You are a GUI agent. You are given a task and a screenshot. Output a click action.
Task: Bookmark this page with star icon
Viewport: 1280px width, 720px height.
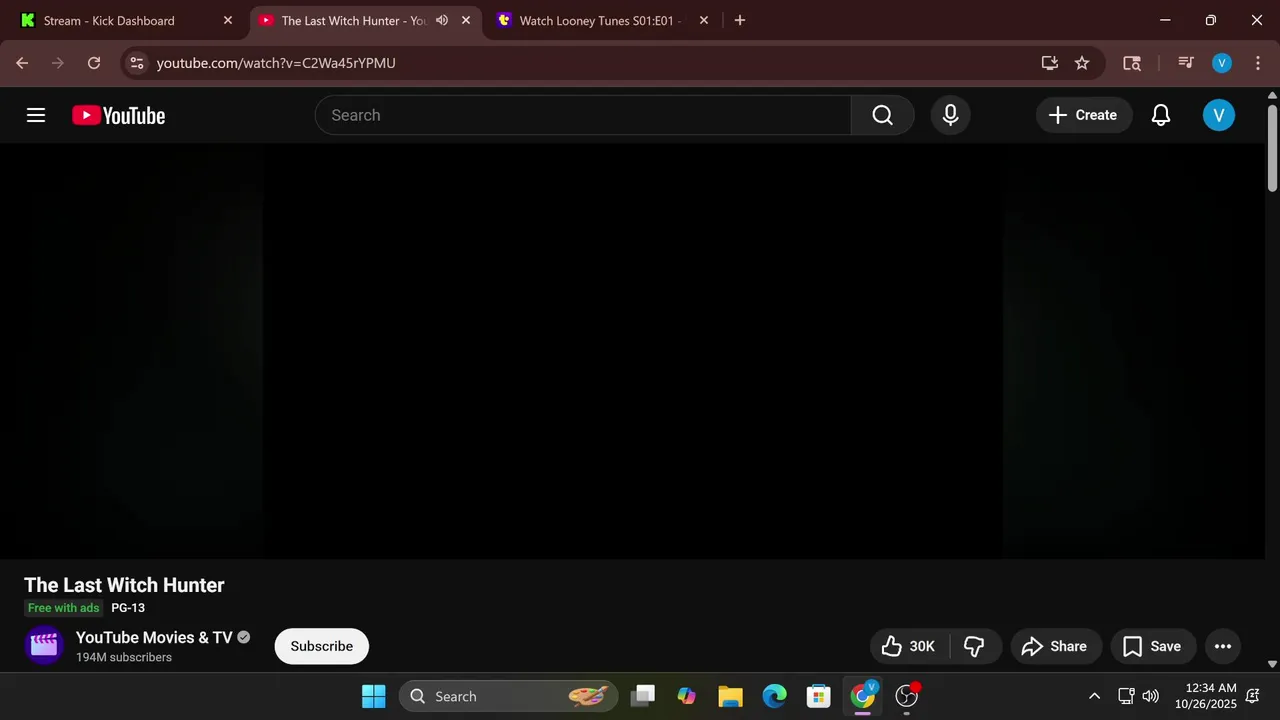1082,63
